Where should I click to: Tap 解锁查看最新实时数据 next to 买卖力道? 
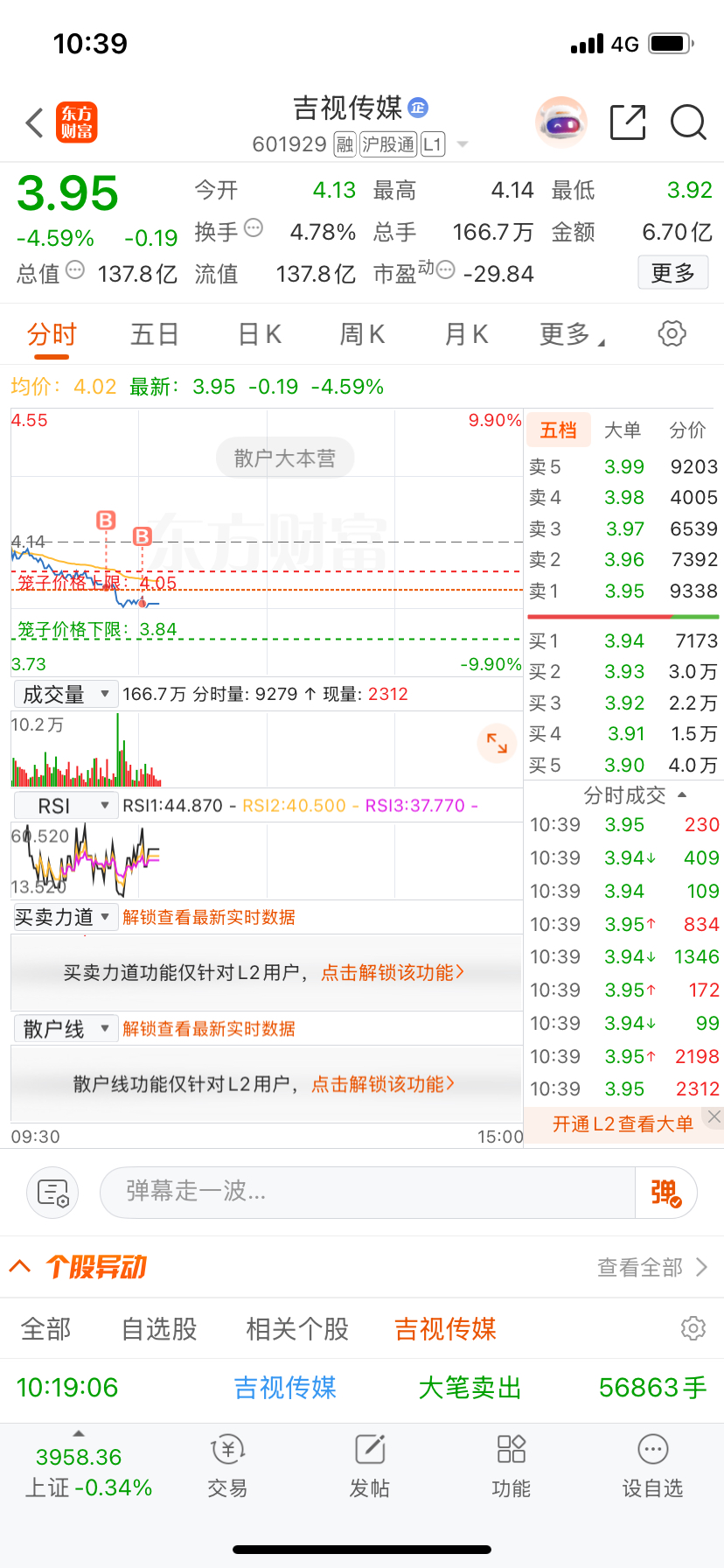(209, 917)
